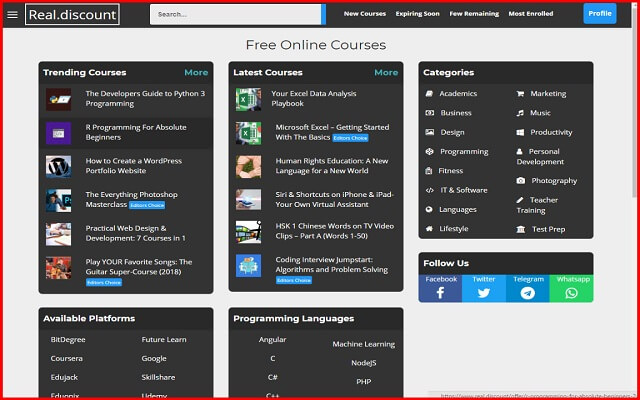The image size is (640, 400).
Task: Click the Facebook follow icon
Action: click(441, 293)
